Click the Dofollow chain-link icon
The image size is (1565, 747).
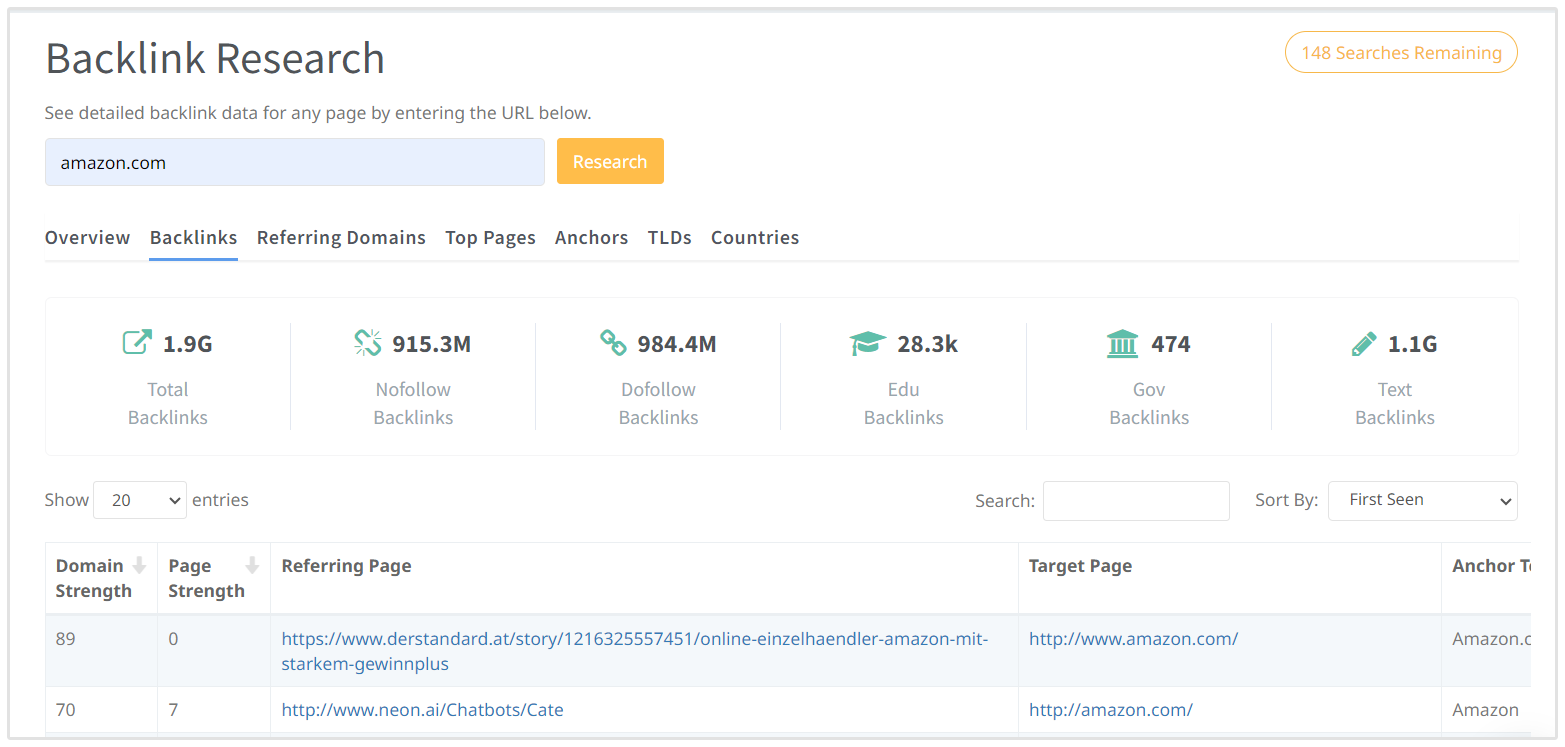(613, 343)
